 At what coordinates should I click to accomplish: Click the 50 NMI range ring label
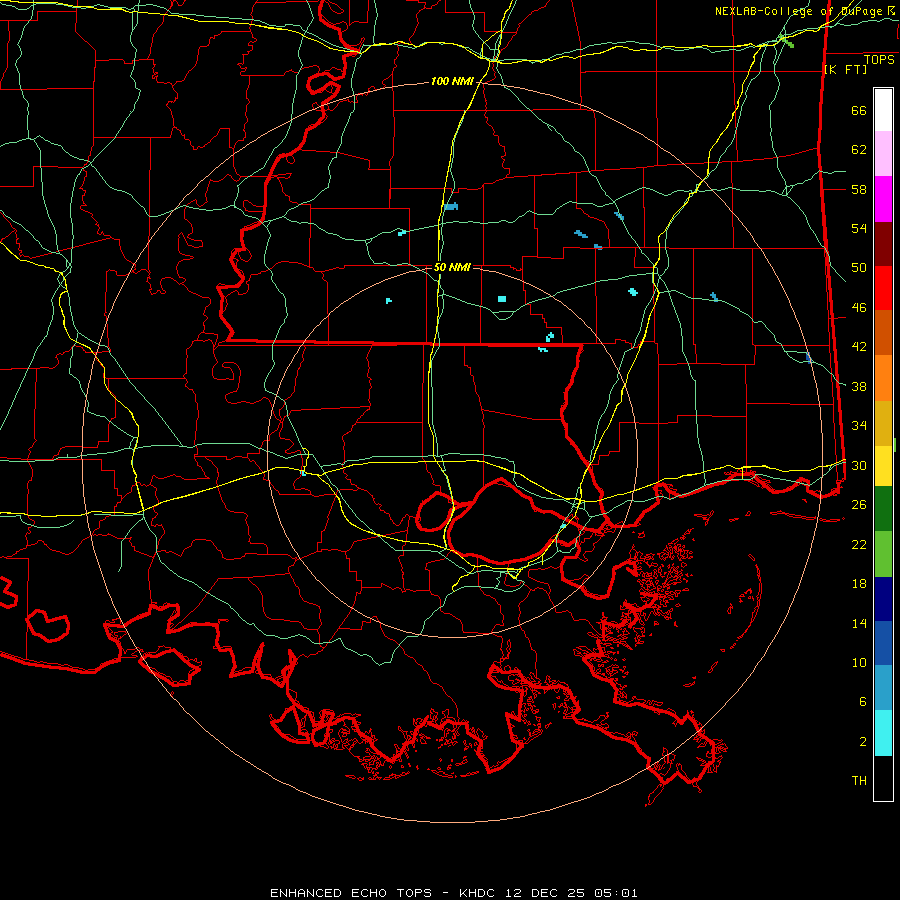452,267
